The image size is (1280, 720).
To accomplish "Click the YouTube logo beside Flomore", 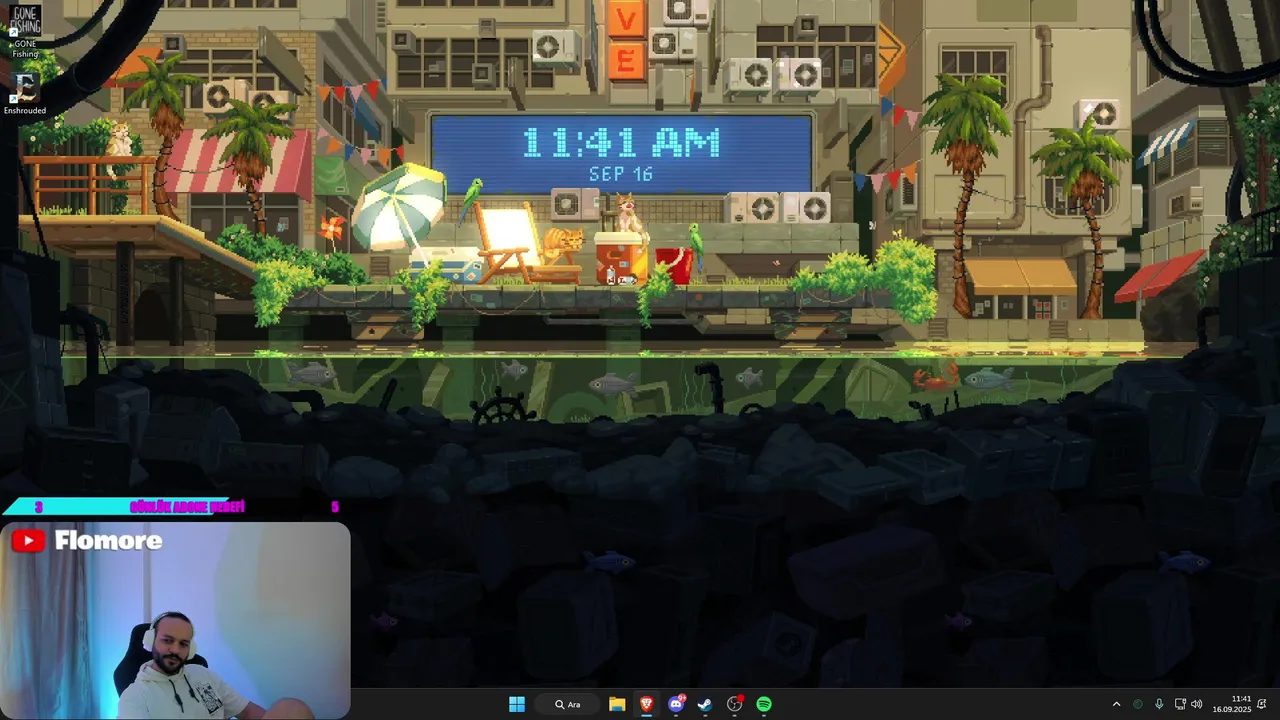I will [x=28, y=541].
